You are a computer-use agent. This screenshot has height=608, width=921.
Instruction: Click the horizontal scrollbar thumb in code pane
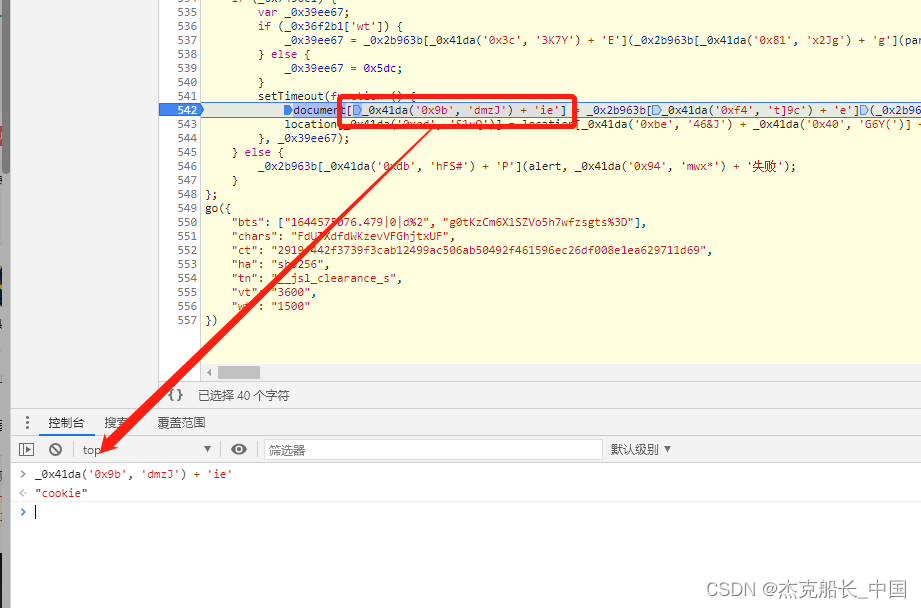point(239,372)
